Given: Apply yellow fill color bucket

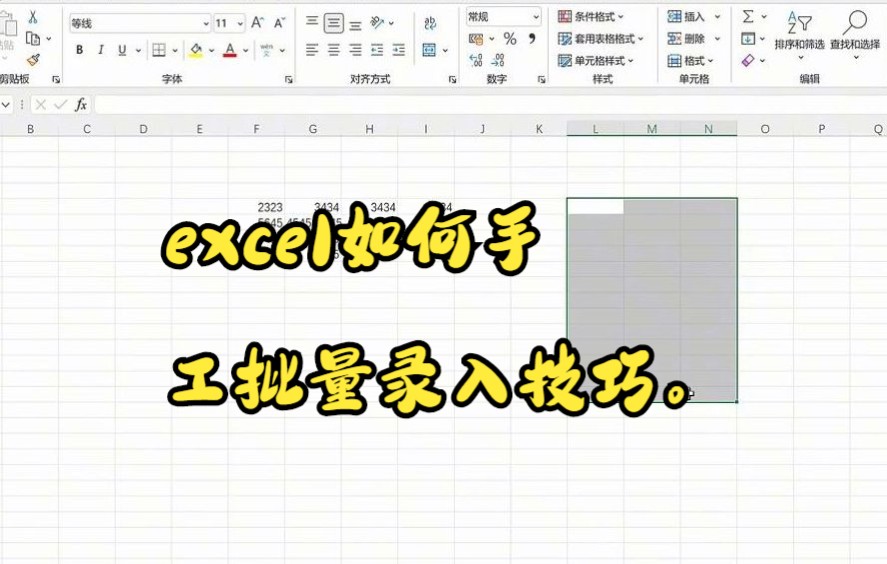Looking at the screenshot, I should 196,50.
